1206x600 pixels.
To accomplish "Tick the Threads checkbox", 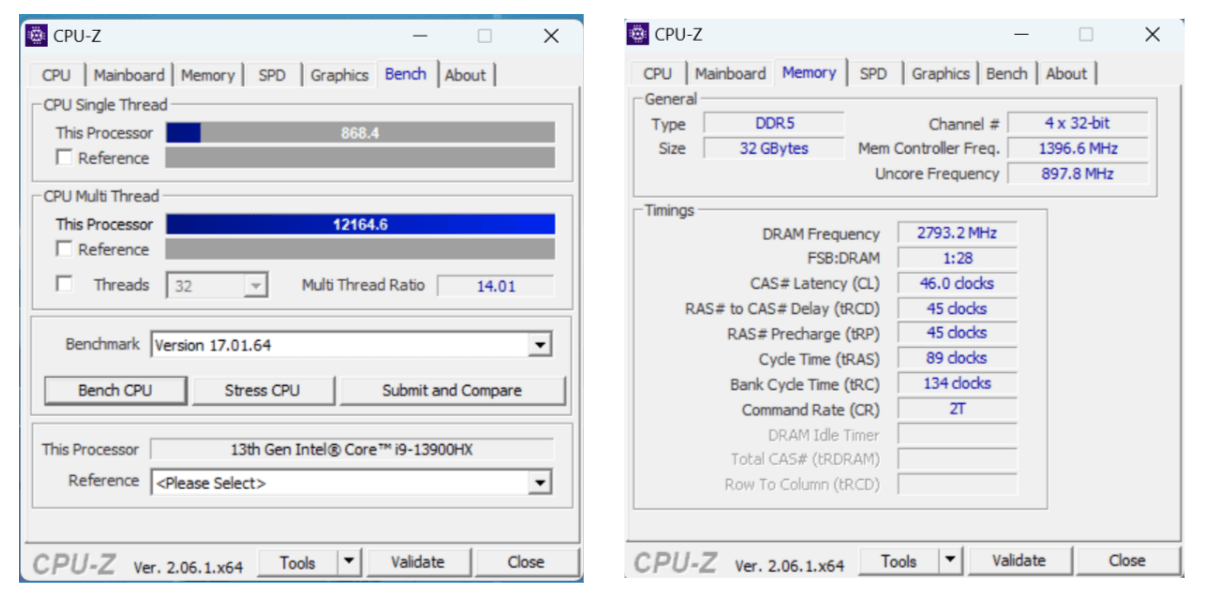I will [x=65, y=284].
